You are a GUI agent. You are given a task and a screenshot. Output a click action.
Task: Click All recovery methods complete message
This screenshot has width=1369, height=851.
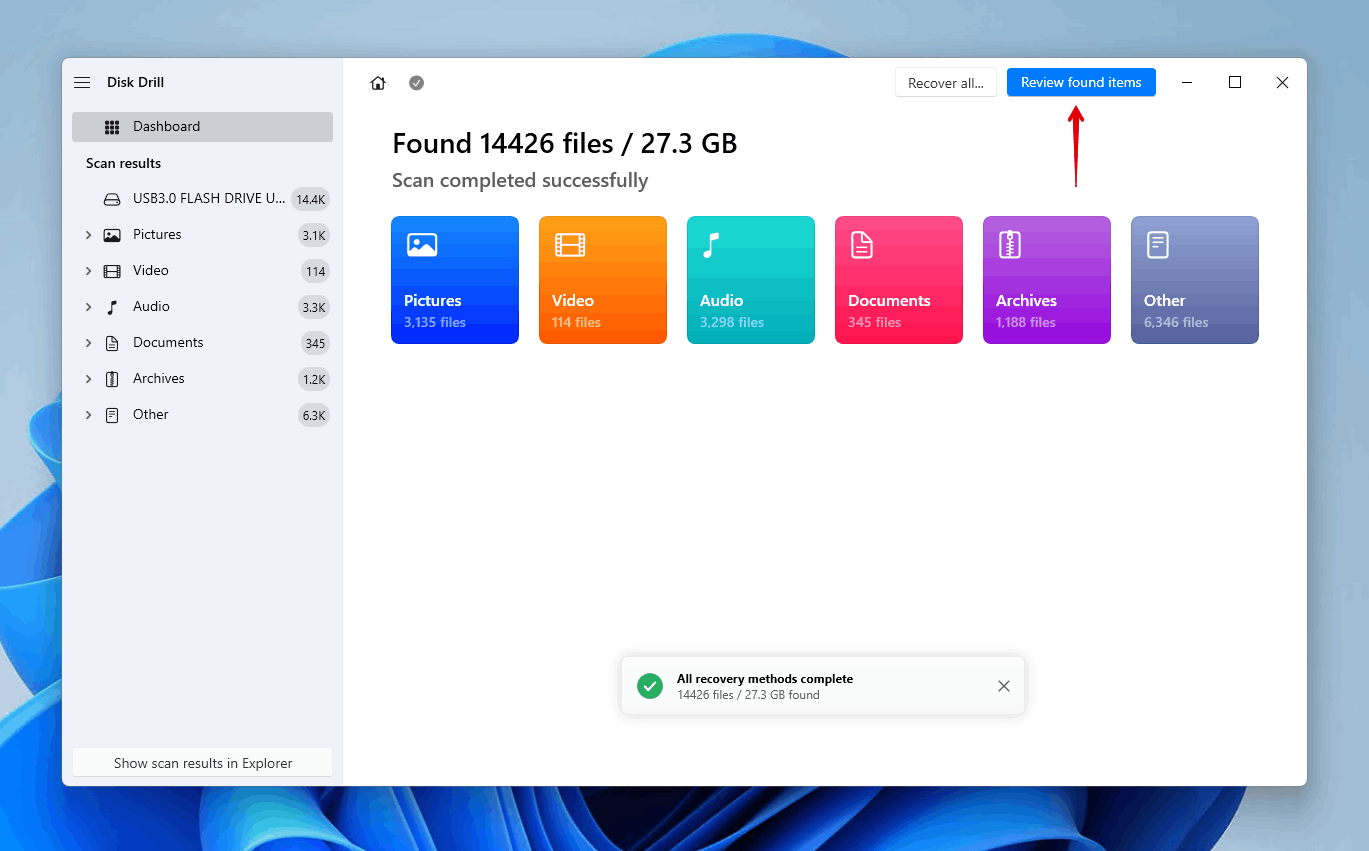pos(765,679)
